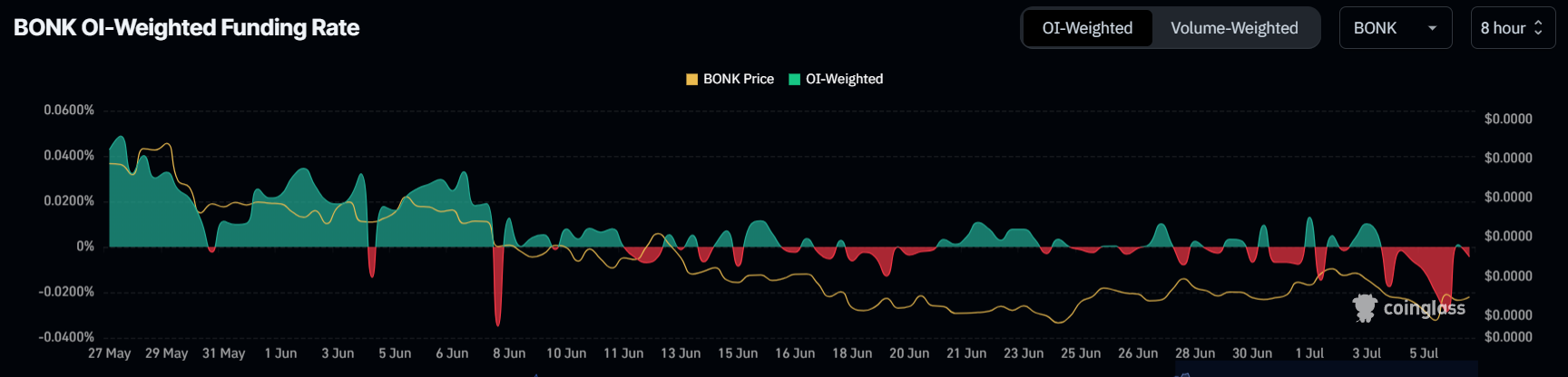The image size is (1568, 377).
Task: Click the 15 Jun date label
Action: point(738,353)
